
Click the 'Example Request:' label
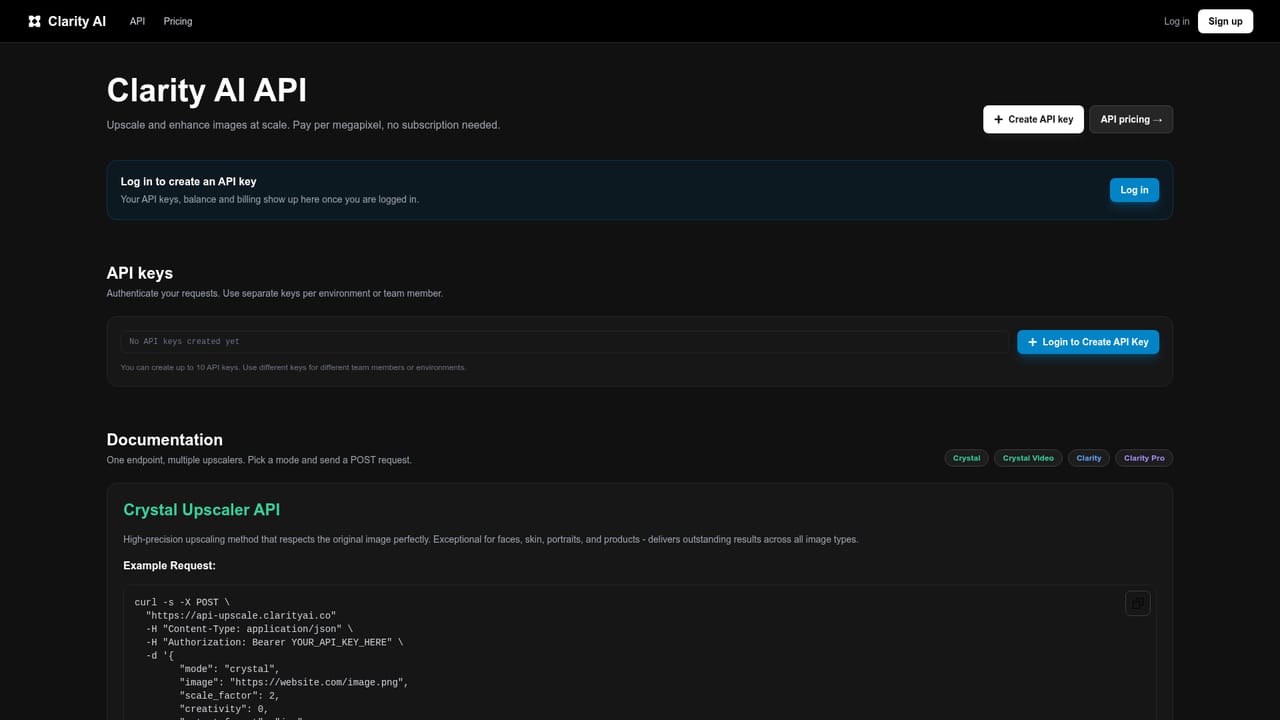[x=170, y=566]
